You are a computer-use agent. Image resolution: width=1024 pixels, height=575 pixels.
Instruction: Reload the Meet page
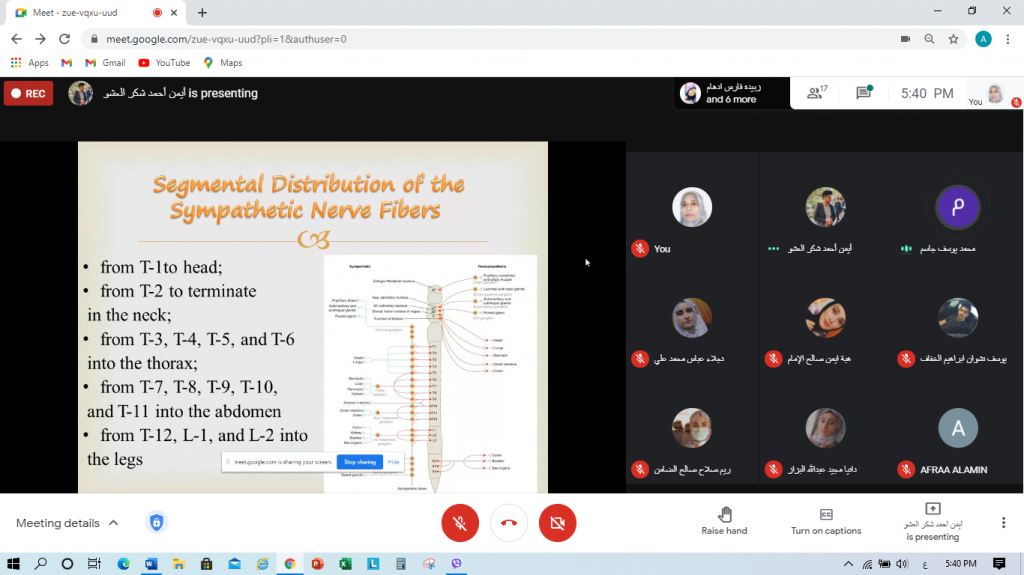coord(65,39)
